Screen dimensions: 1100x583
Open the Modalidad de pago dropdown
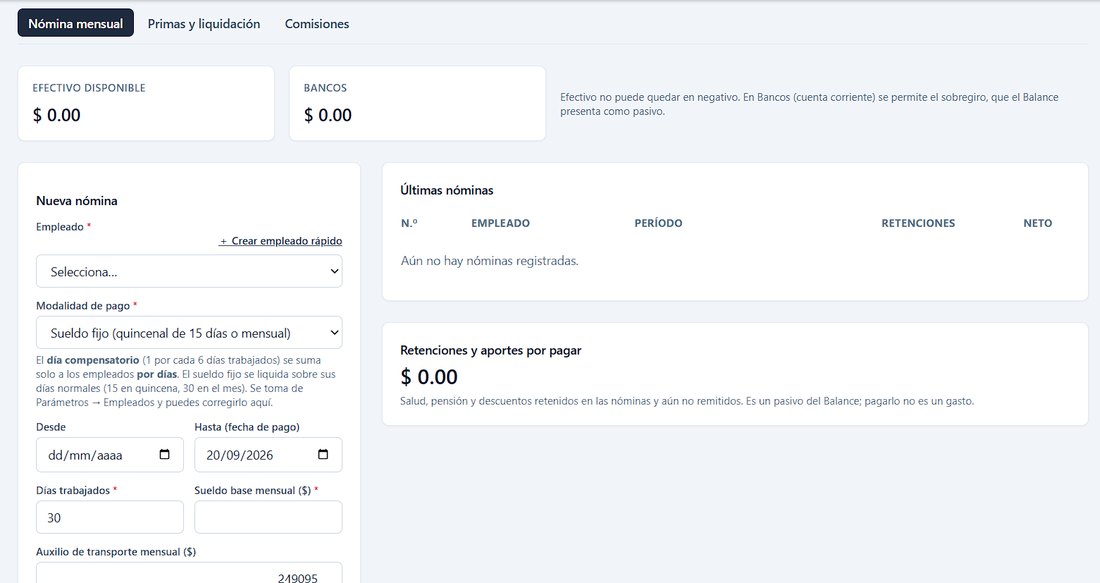click(189, 333)
